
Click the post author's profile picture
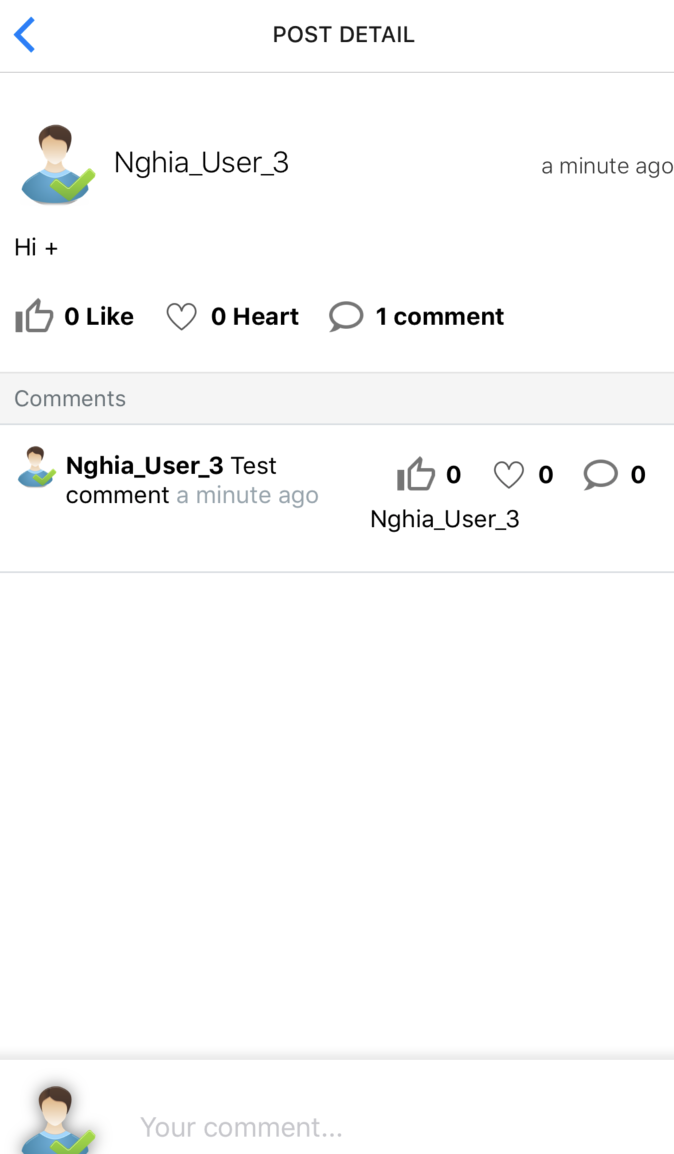(57, 162)
